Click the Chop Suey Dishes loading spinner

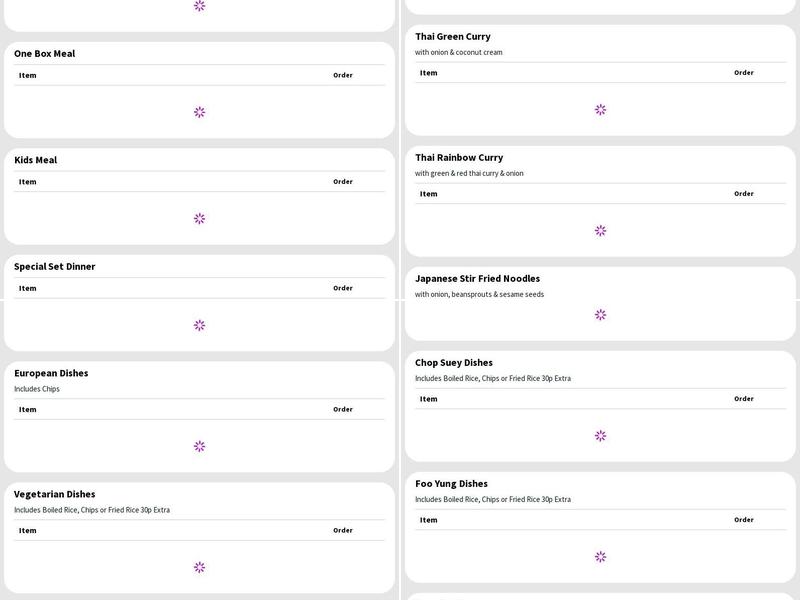(600, 436)
